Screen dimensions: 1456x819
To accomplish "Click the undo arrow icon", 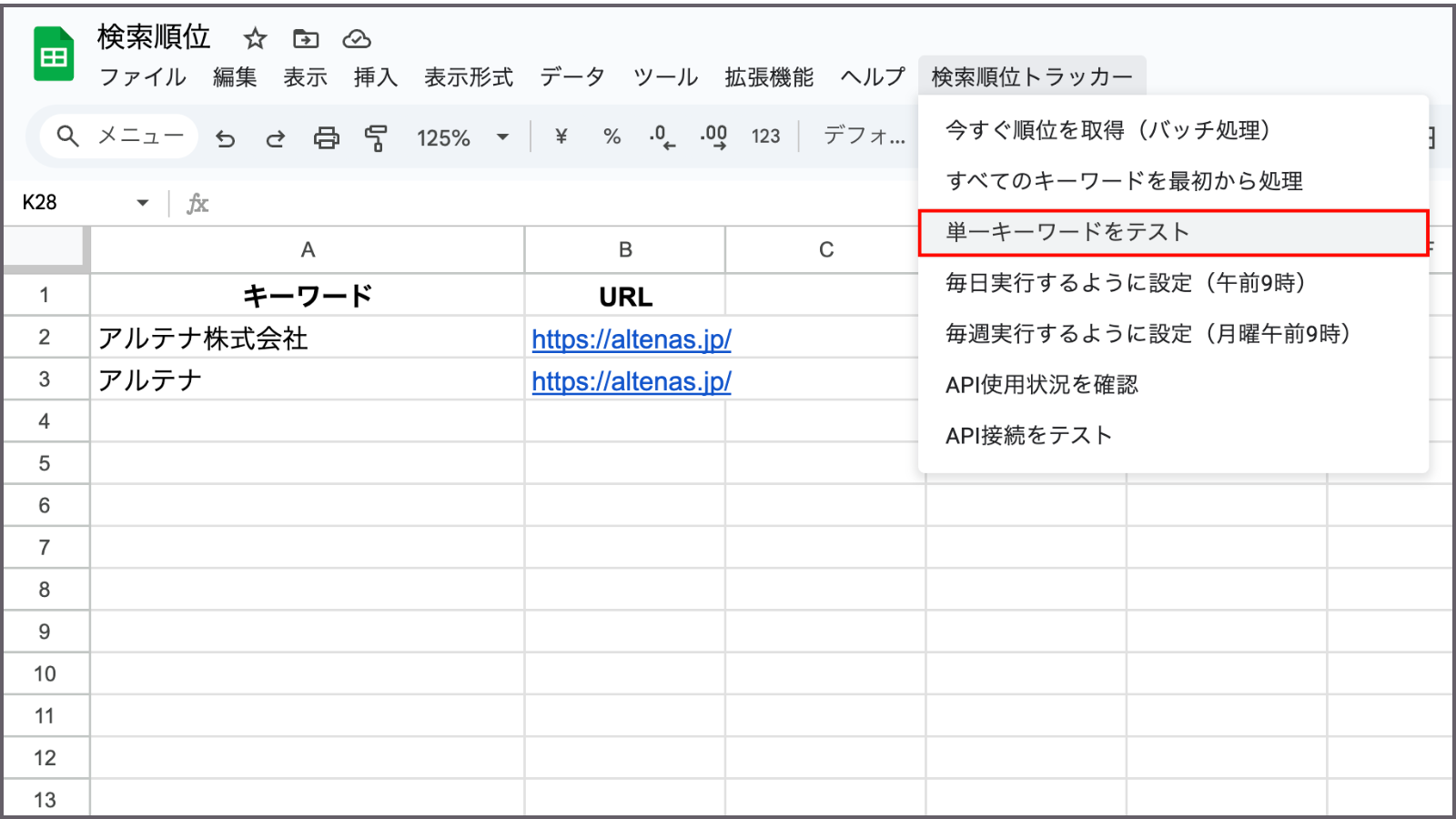I will pos(225,137).
